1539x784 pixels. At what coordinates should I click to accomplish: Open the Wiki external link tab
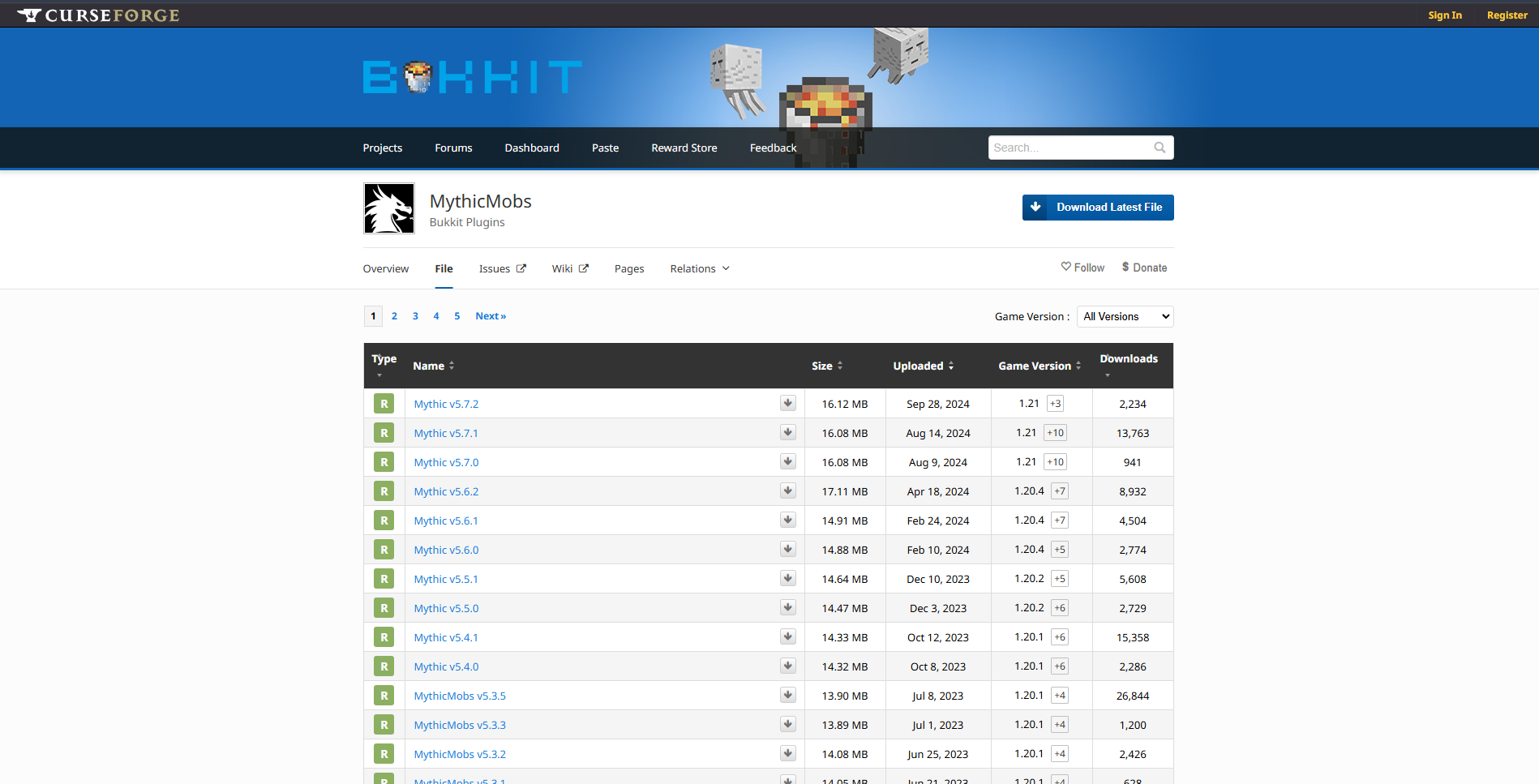point(570,268)
